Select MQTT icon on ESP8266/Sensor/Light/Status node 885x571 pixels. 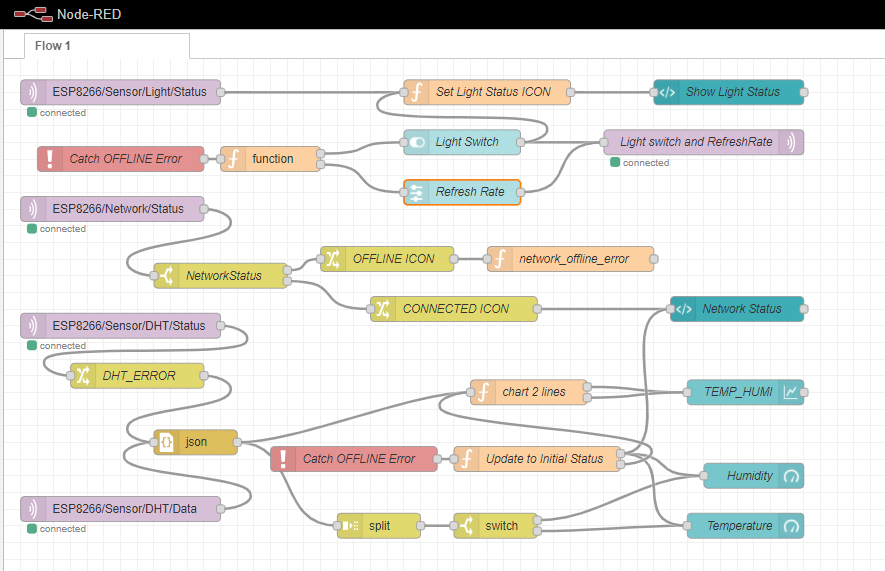click(33, 92)
